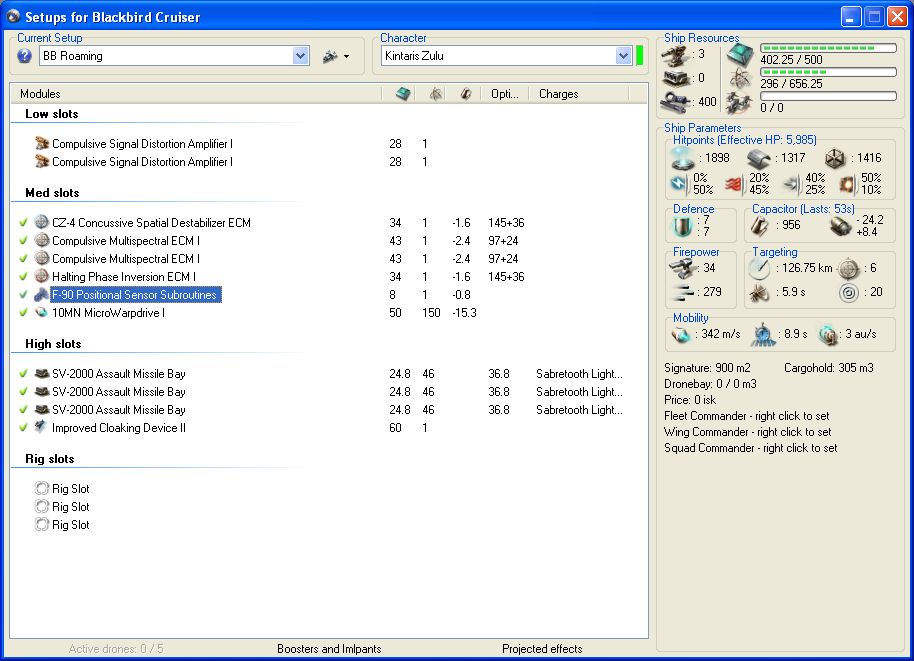Click the Improved Cloaking Device II icon
Image resolution: width=914 pixels, height=661 pixels.
41,427
